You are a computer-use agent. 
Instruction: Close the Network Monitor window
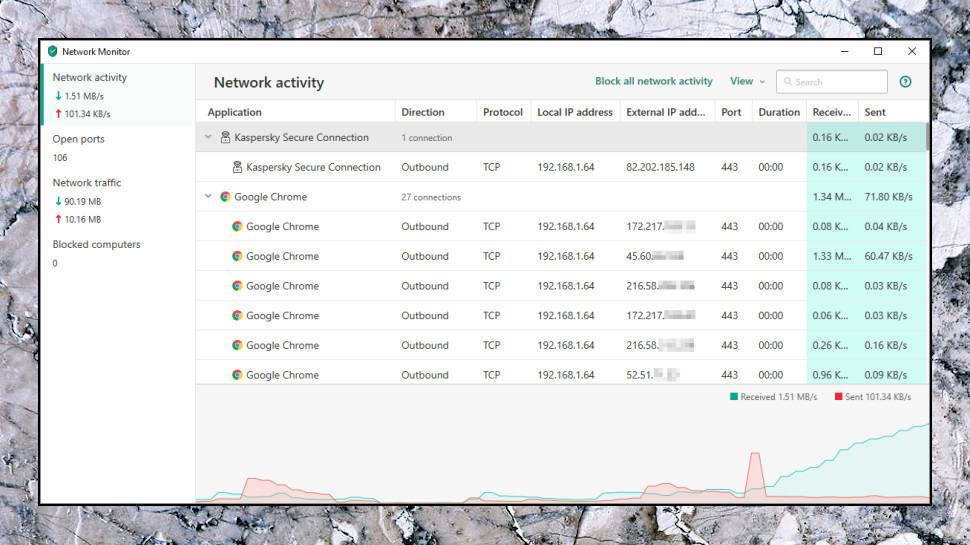tap(912, 51)
